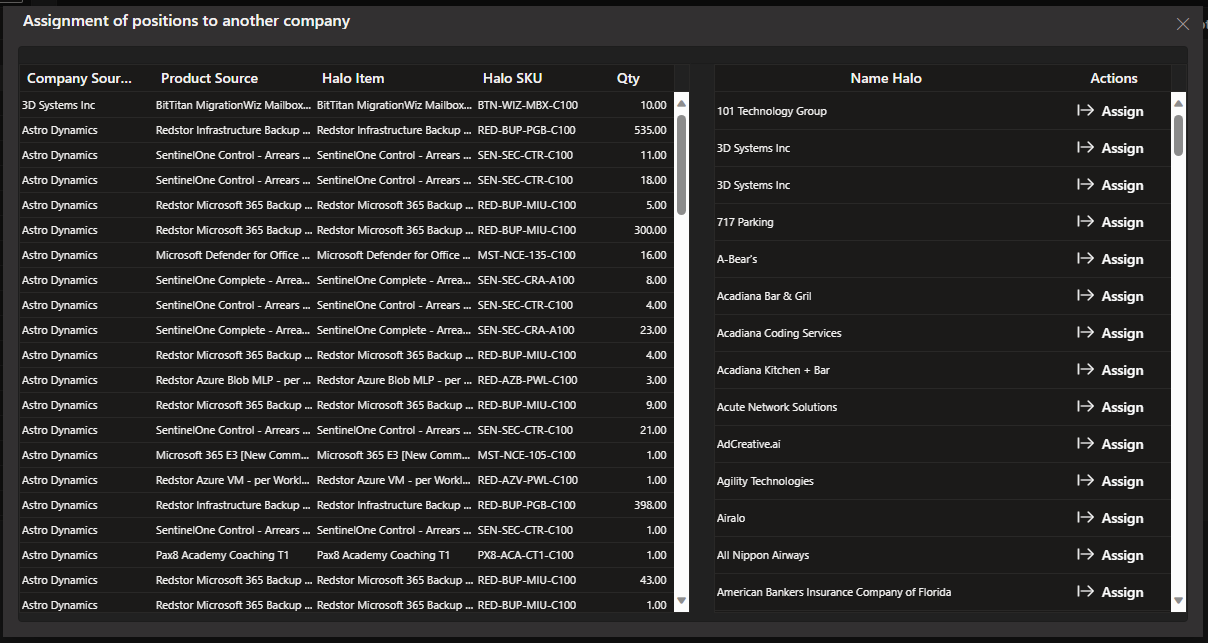Screen dimensions: 1208x643
Task: Click the down arrow of the positions table scrollbar
Action: [682, 601]
